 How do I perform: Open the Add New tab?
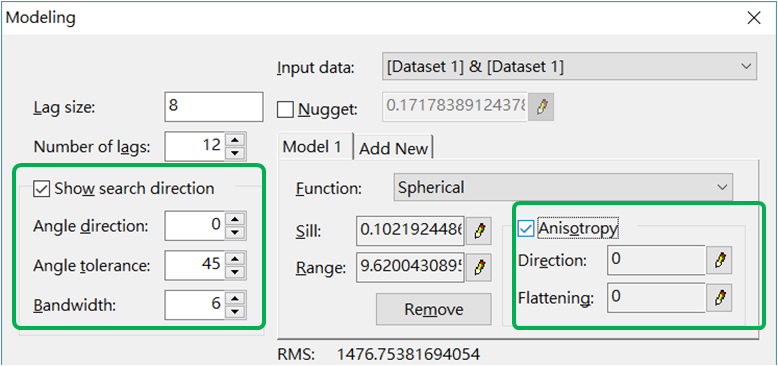393,148
